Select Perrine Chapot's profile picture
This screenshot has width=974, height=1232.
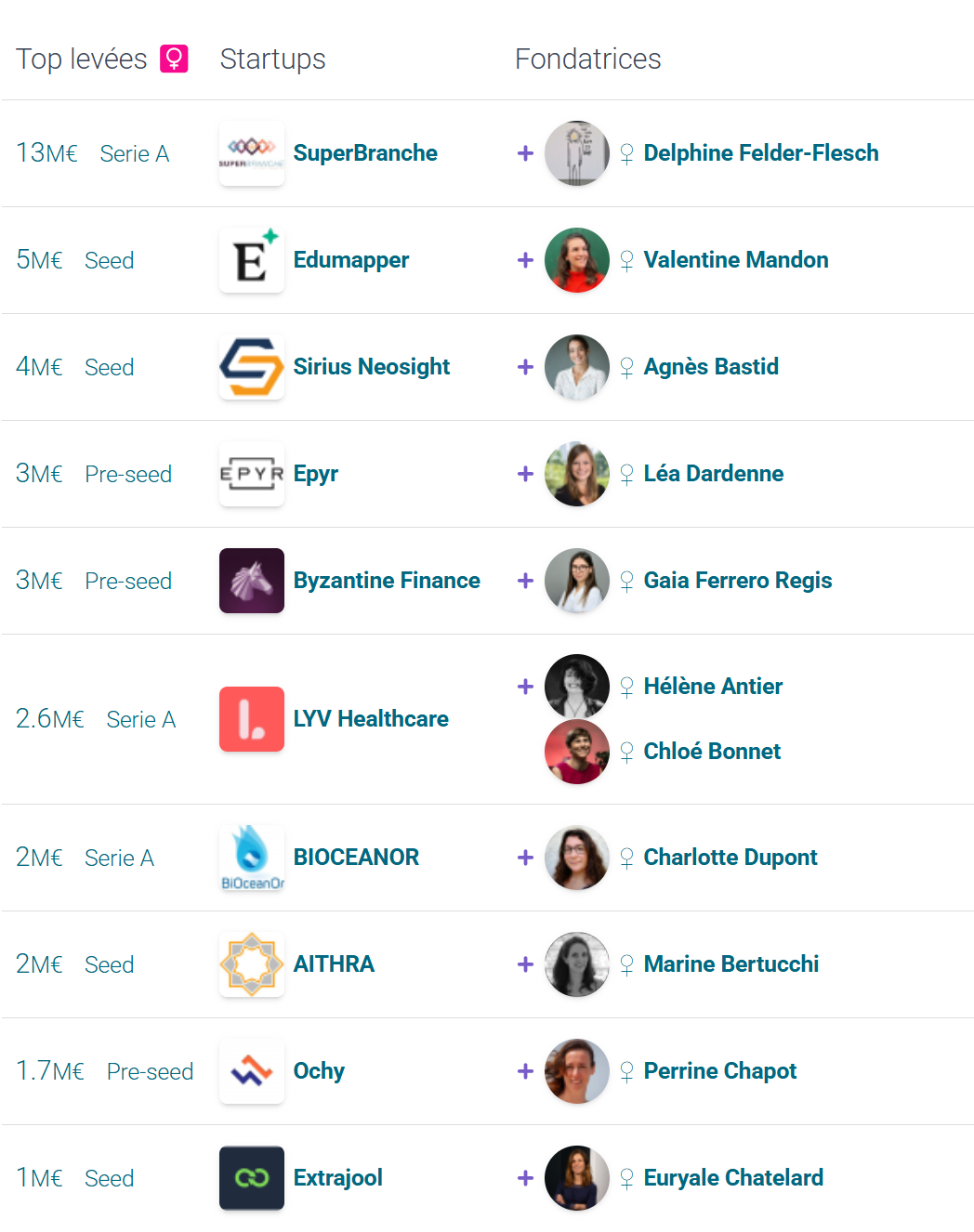click(577, 1071)
